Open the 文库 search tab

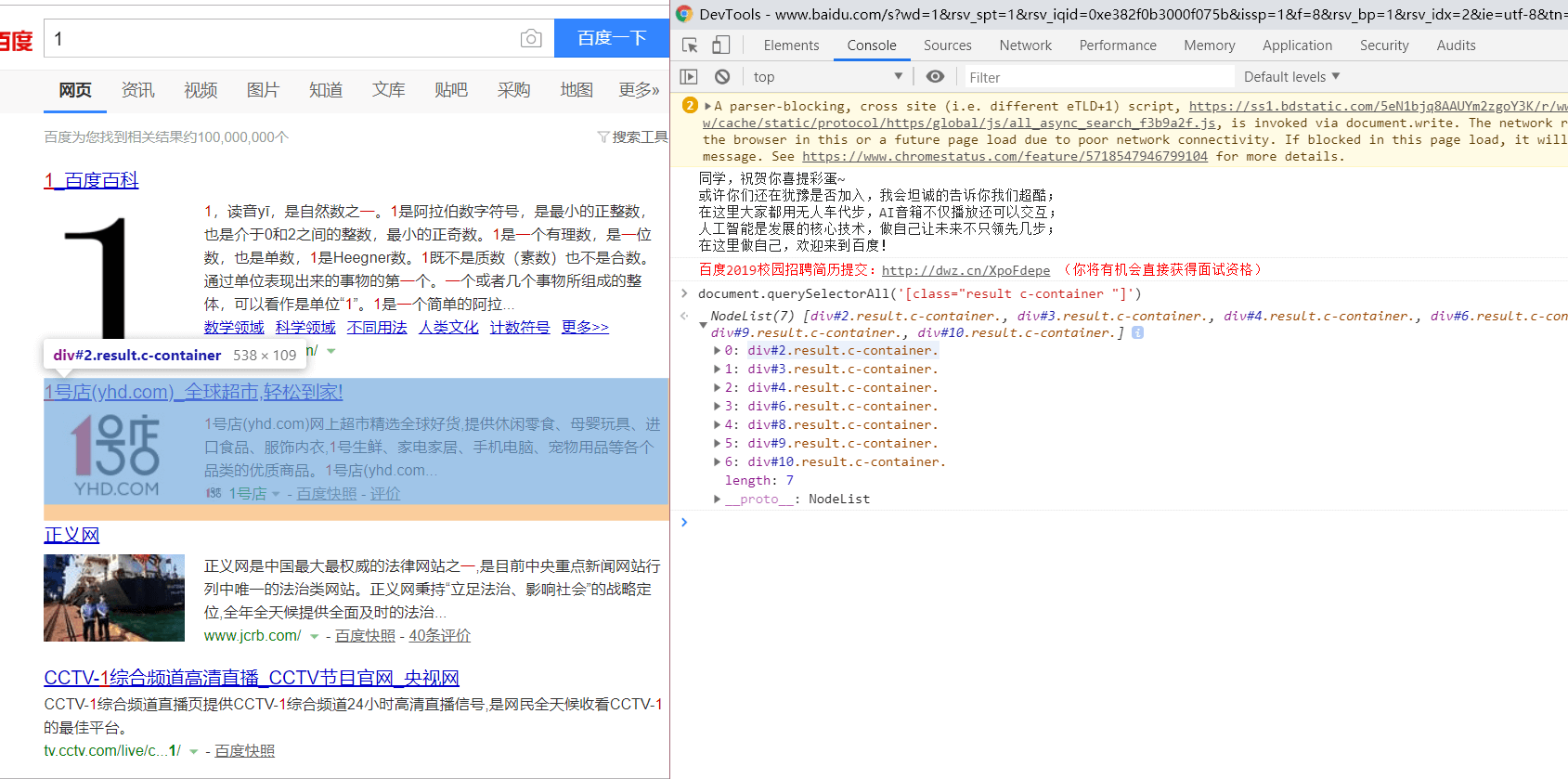pyautogui.click(x=388, y=90)
